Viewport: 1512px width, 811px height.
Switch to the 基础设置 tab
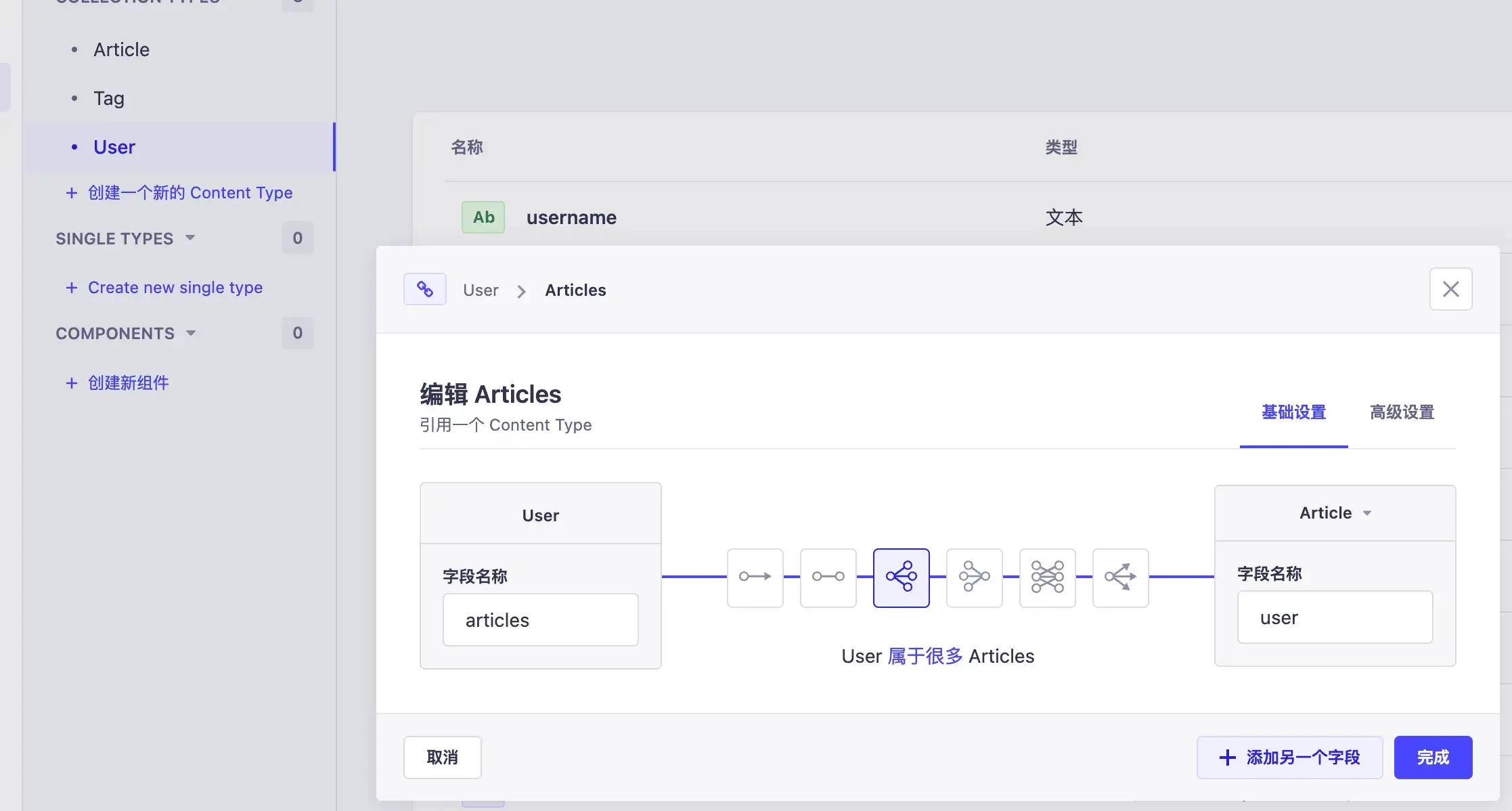click(1293, 412)
